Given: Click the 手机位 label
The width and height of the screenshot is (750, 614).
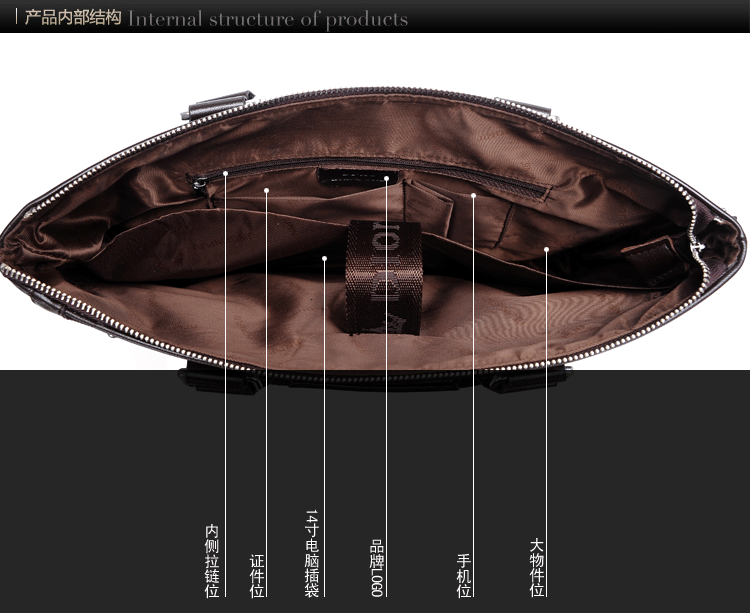Looking at the screenshot, I should click(x=464, y=576).
